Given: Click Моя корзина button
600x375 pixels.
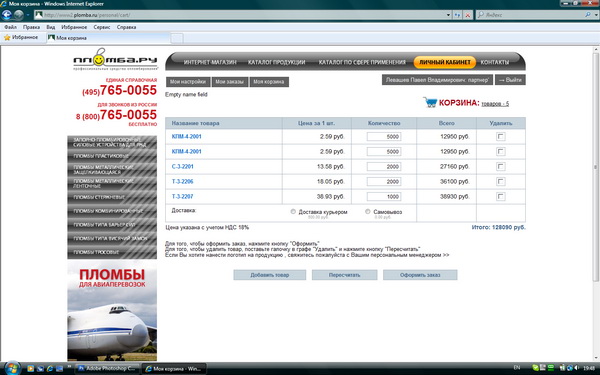Looking at the screenshot, I should [x=269, y=82].
